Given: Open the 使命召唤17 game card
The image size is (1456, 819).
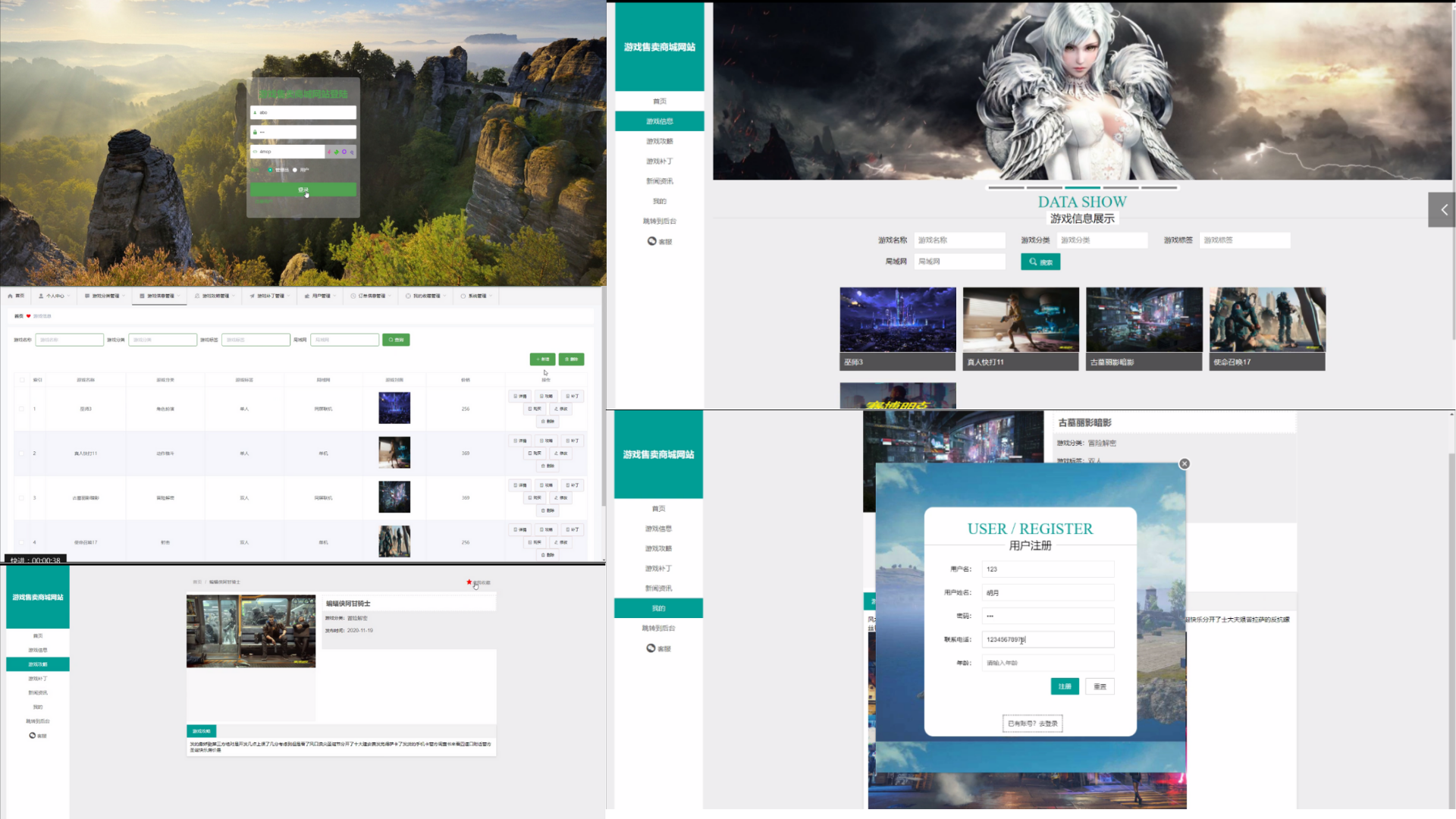Looking at the screenshot, I should pyautogui.click(x=1267, y=329).
